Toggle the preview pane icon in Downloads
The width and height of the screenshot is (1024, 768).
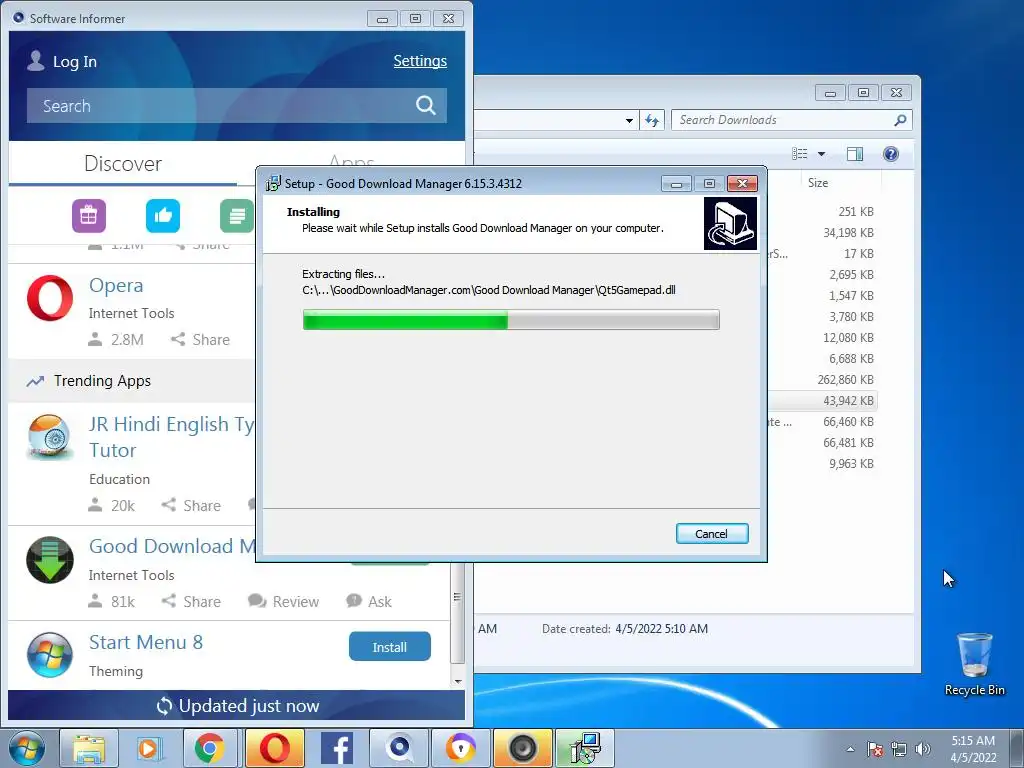point(854,153)
